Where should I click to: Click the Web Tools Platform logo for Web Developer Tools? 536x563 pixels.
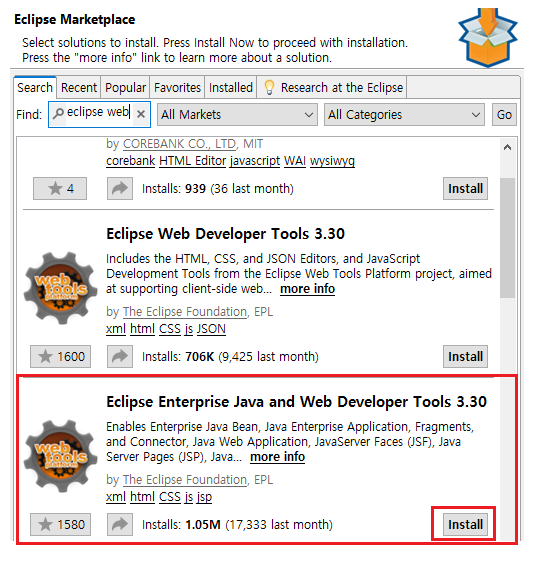tap(60, 288)
